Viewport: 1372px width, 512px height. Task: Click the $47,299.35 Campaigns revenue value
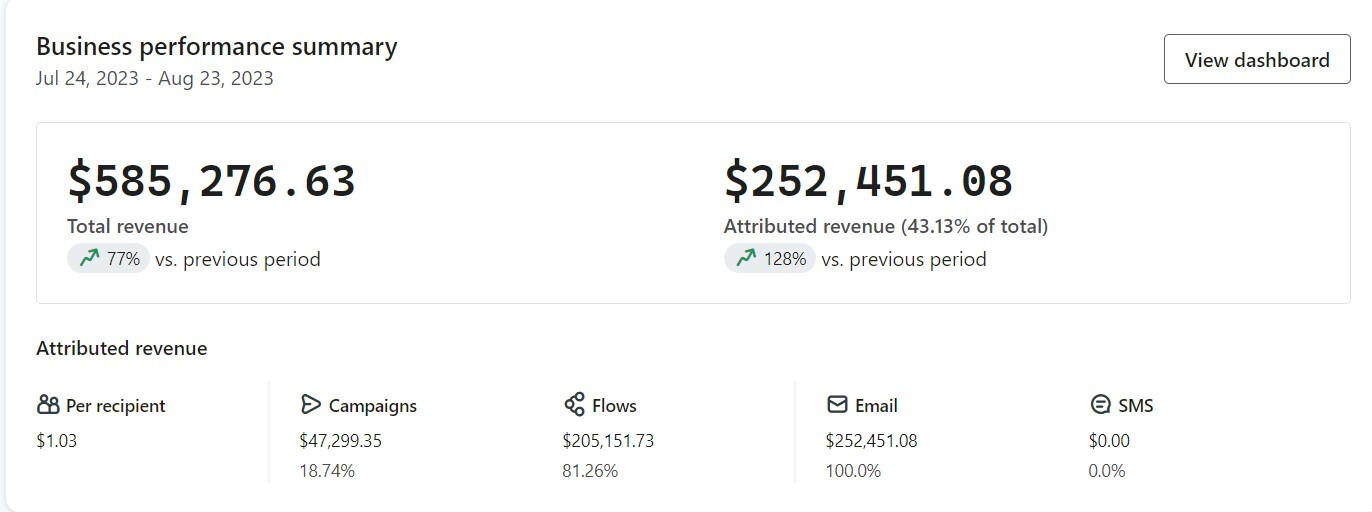coord(341,441)
